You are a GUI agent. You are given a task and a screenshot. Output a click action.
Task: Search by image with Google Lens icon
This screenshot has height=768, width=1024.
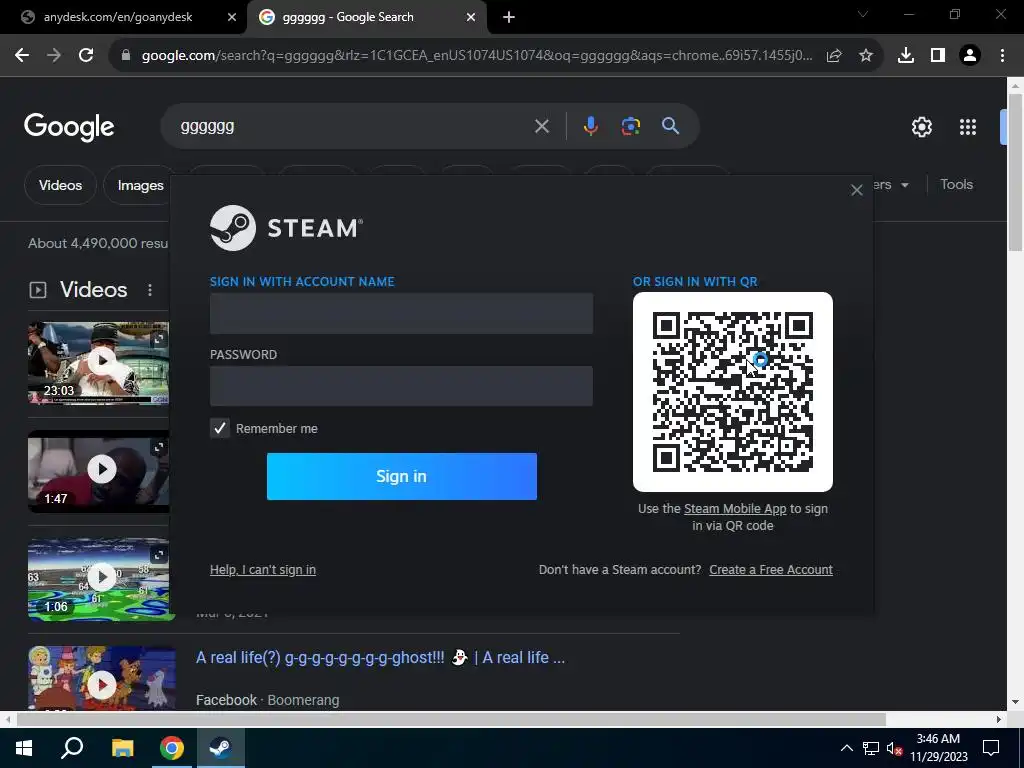click(x=631, y=126)
